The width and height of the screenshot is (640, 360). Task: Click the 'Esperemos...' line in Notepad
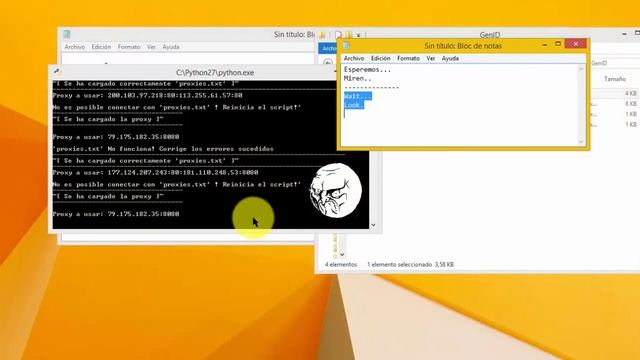367,70
